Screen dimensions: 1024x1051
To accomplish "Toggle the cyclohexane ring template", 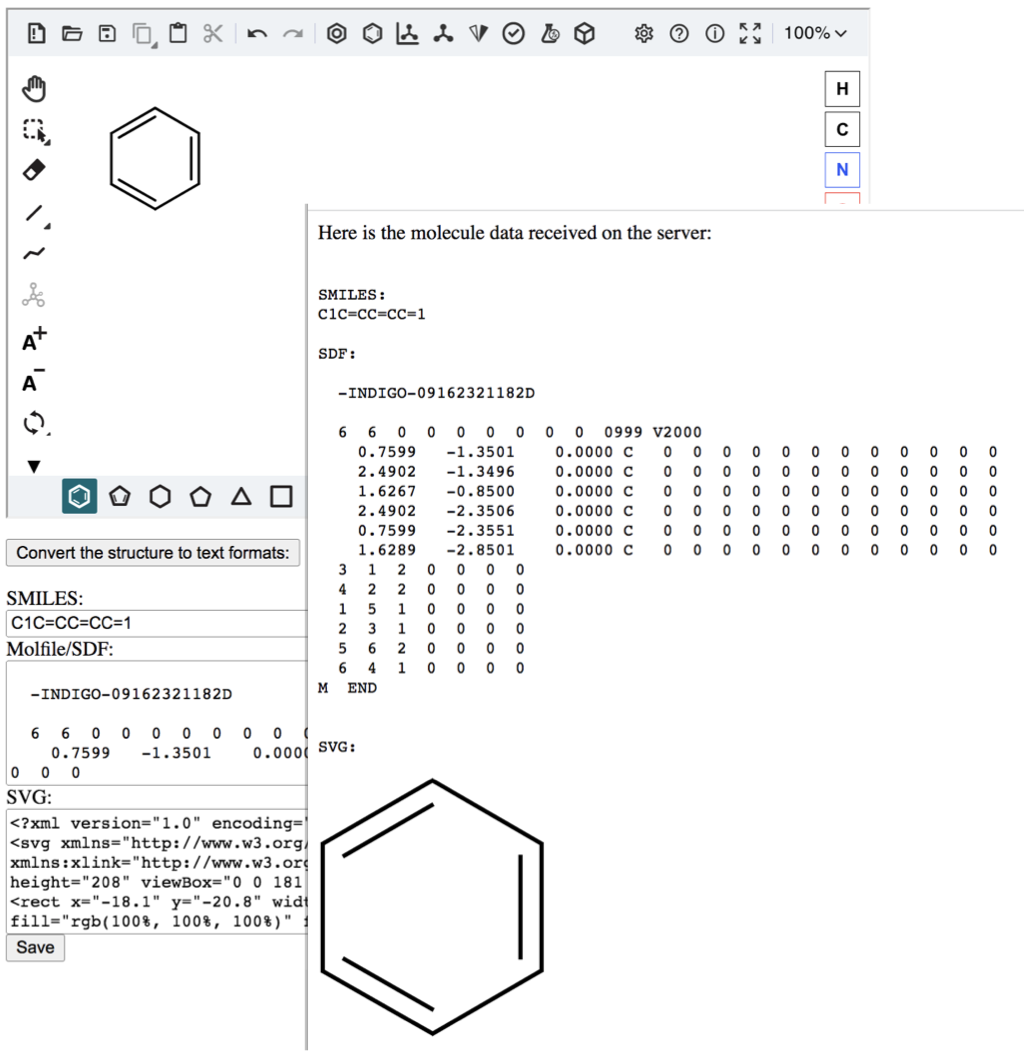I will pyautogui.click(x=160, y=496).
